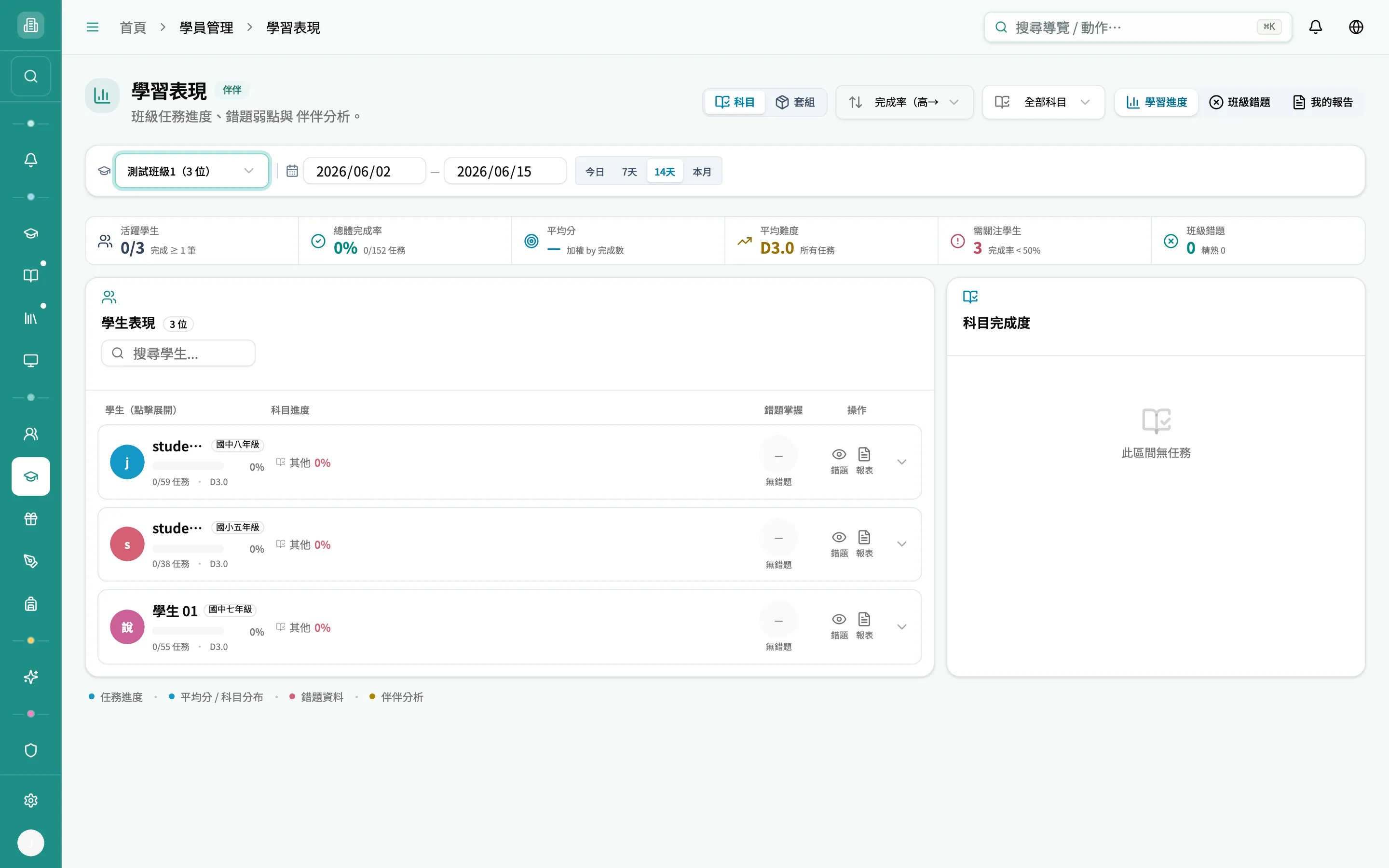The image size is (1389, 868).
Task: Click the 平均難度 D3.0 stat card
Action: coord(831,241)
